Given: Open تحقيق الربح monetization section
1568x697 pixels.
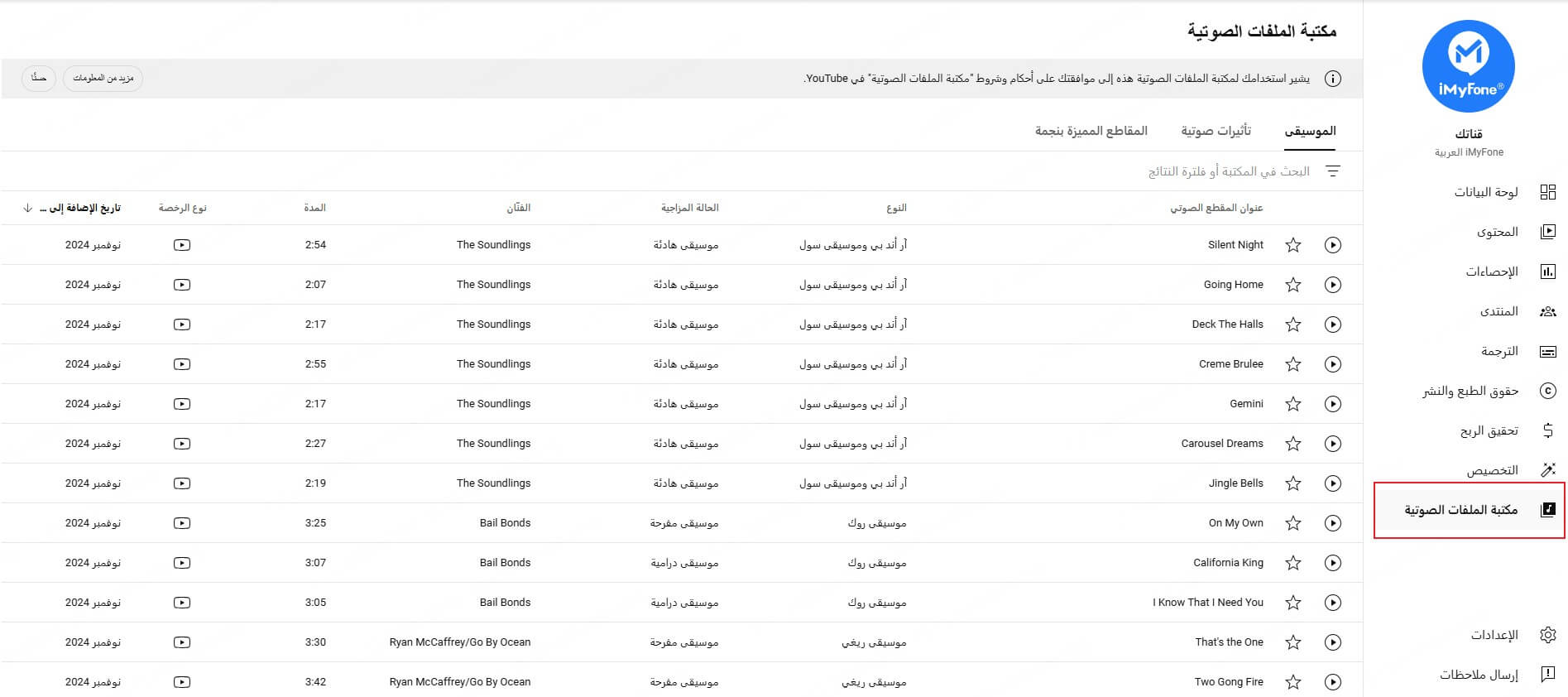Looking at the screenshot, I should pyautogui.click(x=1508, y=430).
